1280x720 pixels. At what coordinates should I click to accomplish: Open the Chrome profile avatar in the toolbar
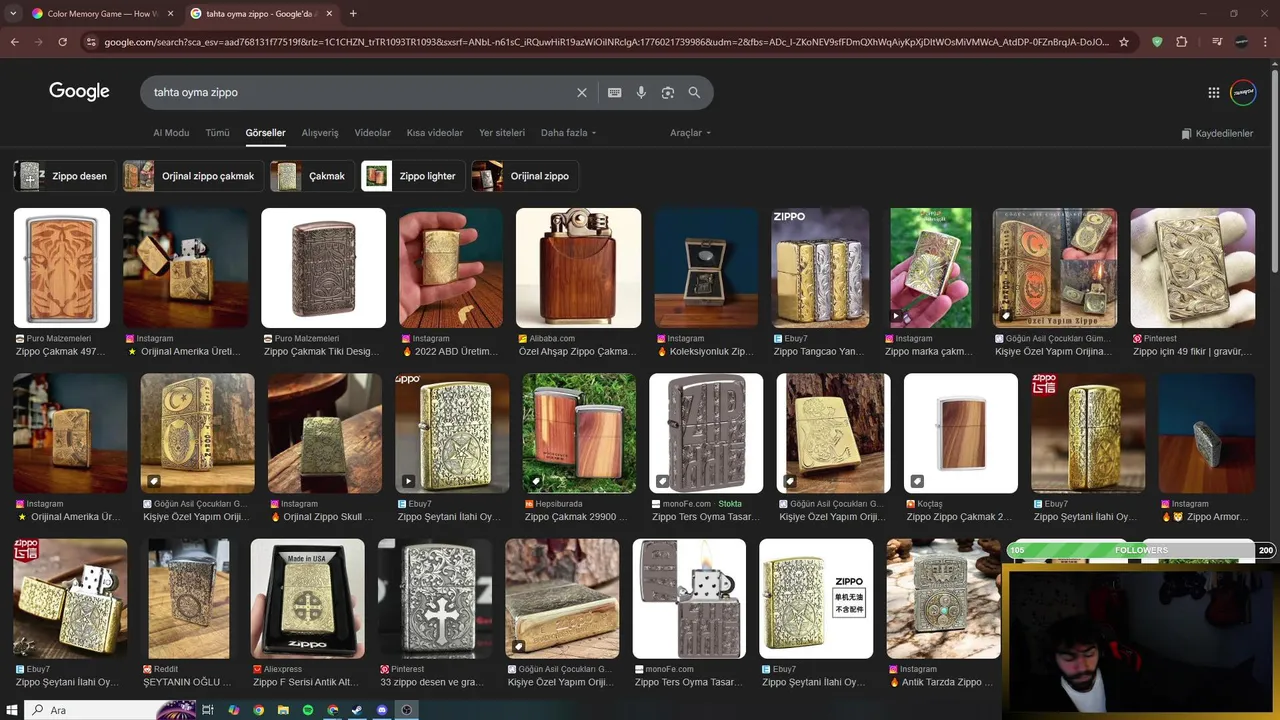point(1241,42)
